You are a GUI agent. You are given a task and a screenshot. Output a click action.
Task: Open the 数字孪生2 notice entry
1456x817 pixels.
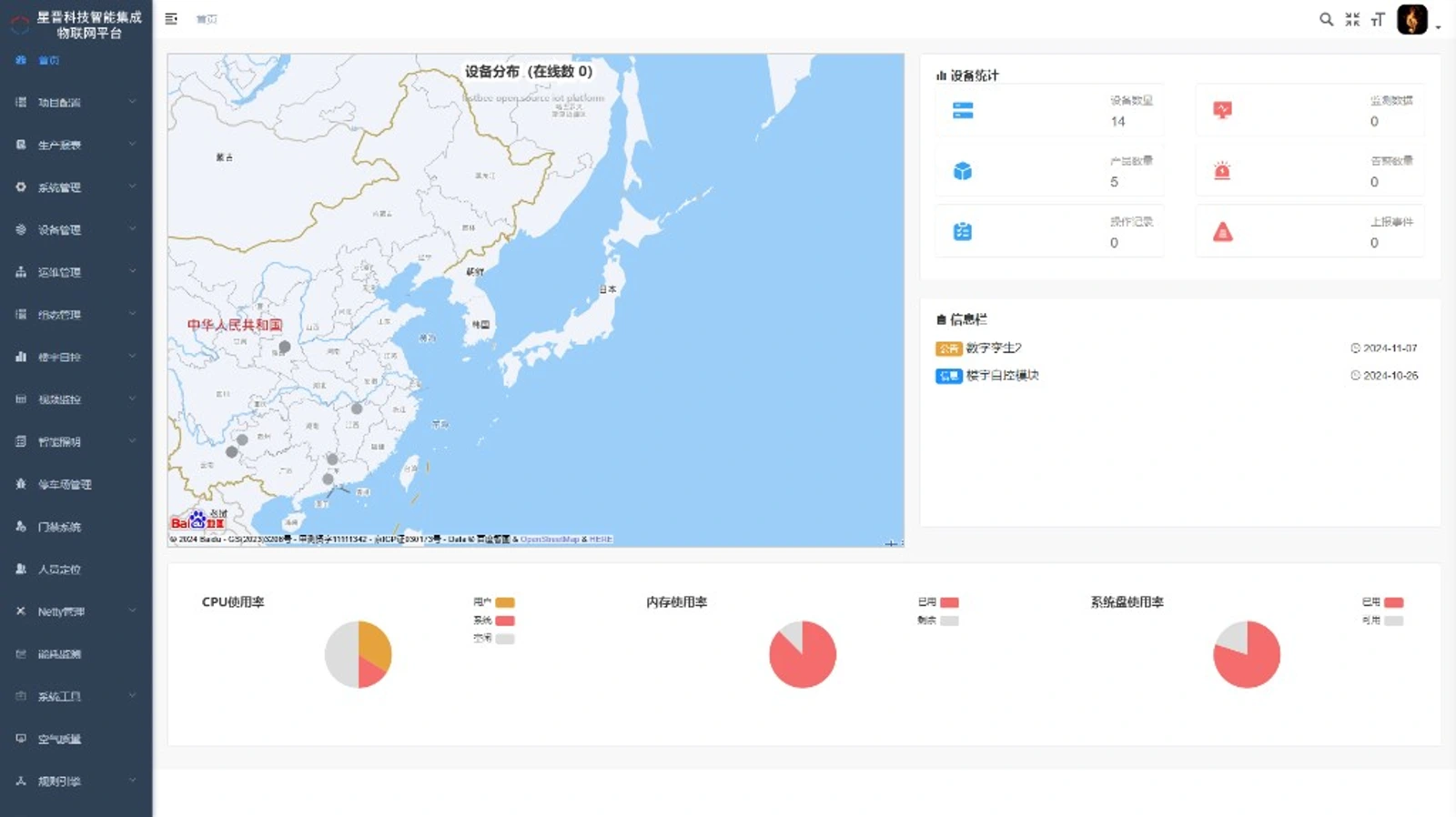(x=994, y=348)
